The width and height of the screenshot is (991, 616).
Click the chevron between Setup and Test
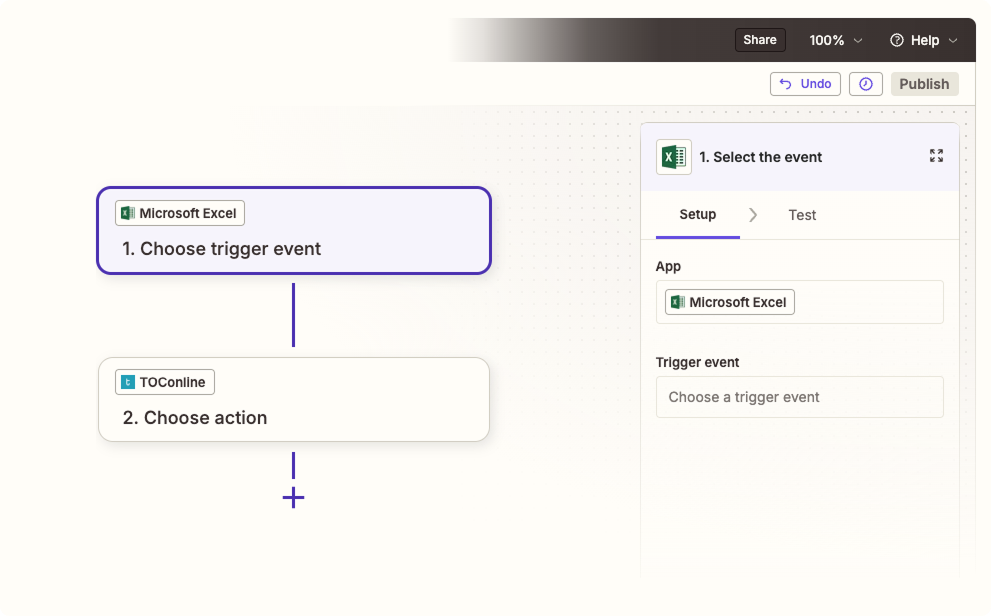click(753, 215)
